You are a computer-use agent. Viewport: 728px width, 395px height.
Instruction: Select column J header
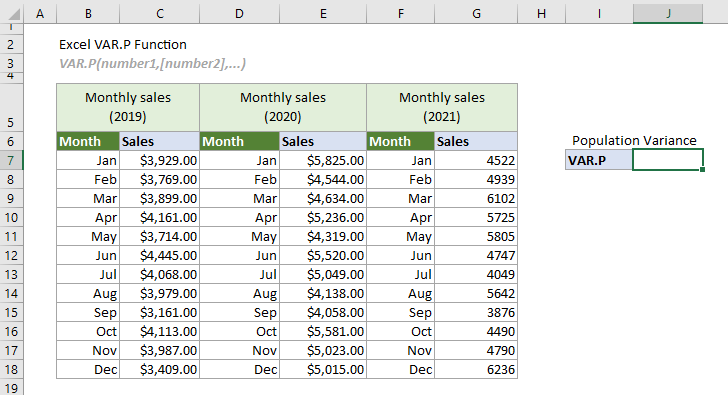(668, 14)
